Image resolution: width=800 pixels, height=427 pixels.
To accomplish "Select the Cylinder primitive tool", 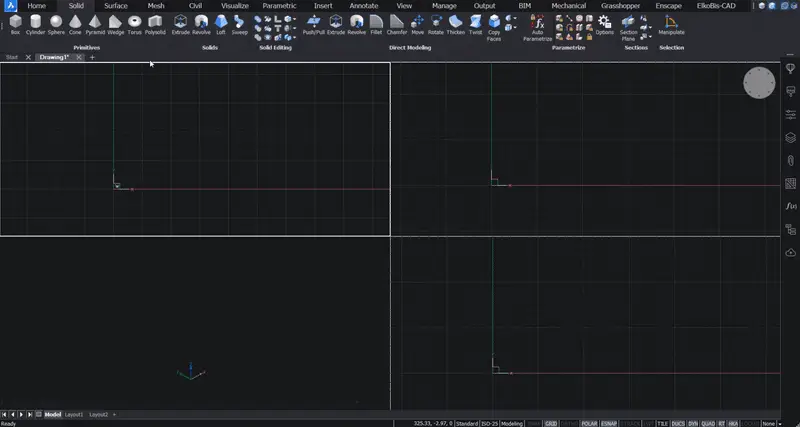I will pos(35,24).
